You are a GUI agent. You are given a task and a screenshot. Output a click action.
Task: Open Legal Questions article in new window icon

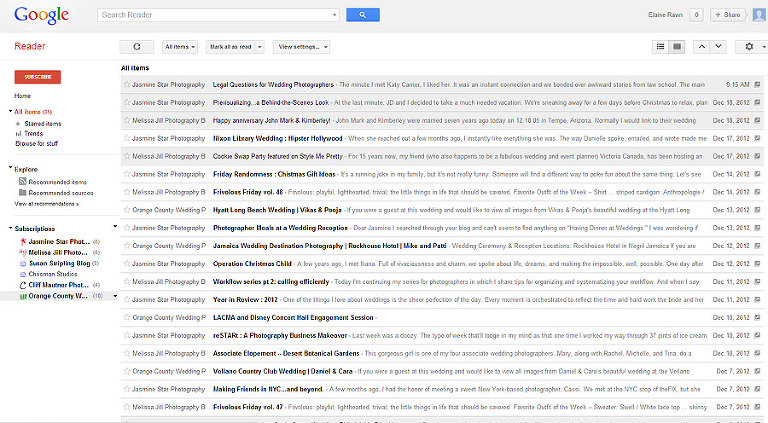(757, 85)
